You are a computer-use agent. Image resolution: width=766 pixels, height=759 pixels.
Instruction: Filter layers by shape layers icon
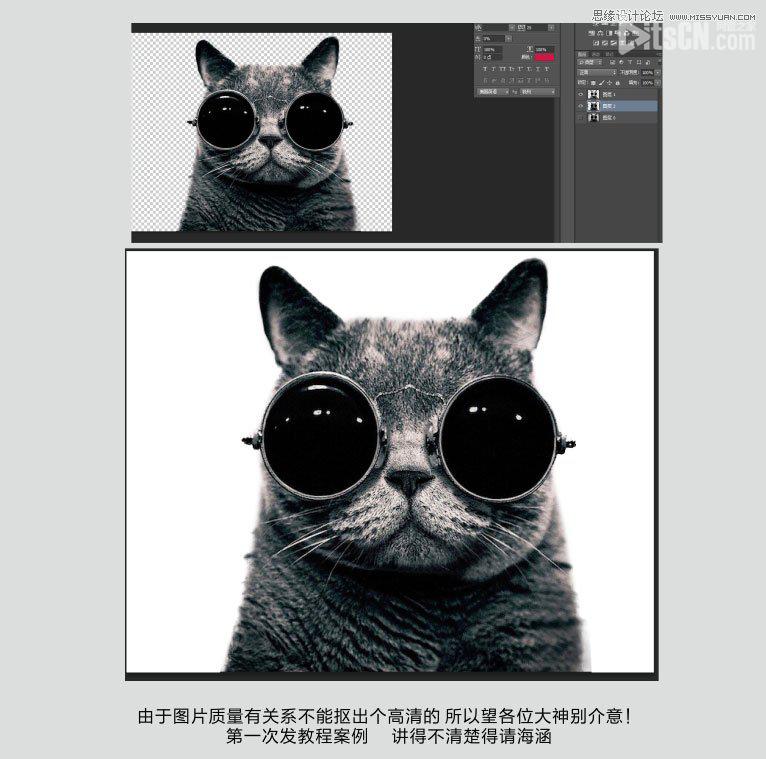638,63
